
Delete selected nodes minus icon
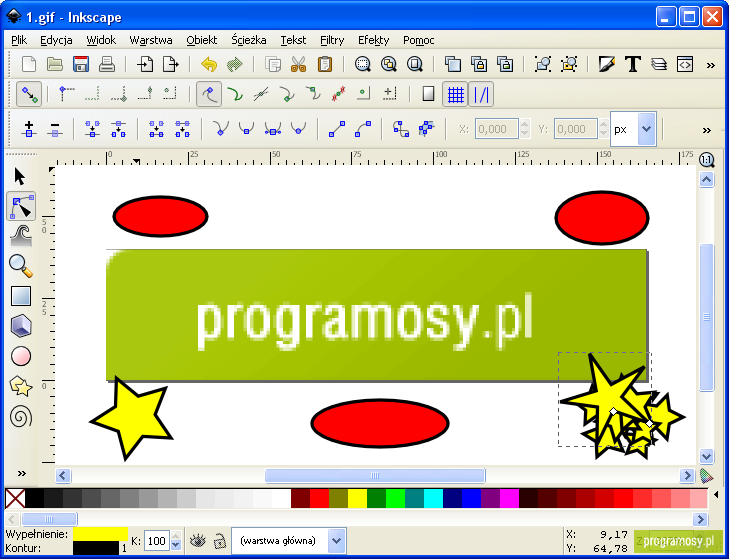(55, 129)
